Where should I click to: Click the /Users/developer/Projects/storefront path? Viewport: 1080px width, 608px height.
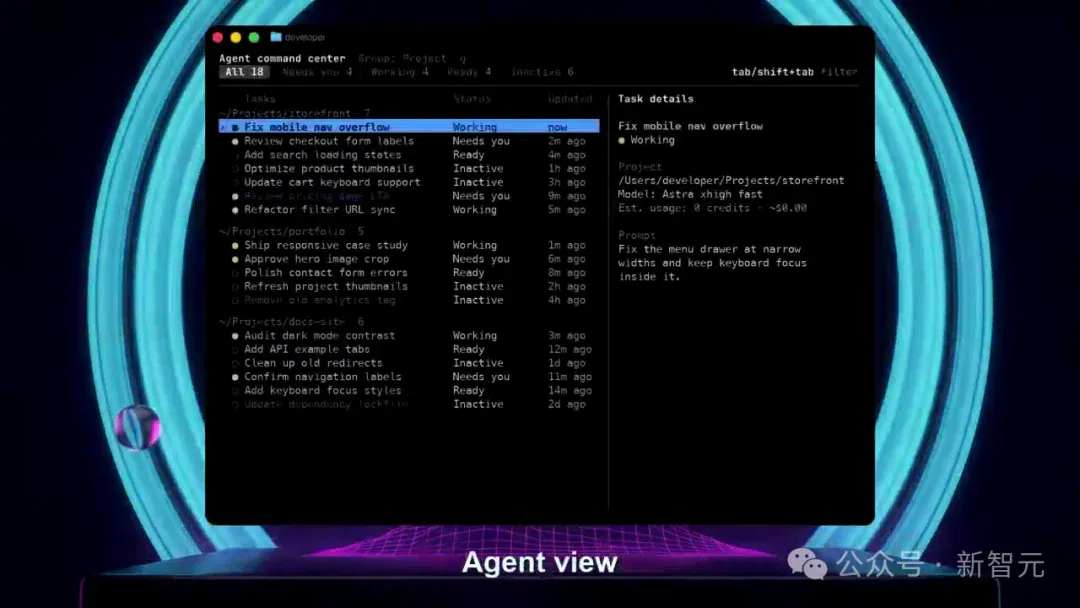731,181
